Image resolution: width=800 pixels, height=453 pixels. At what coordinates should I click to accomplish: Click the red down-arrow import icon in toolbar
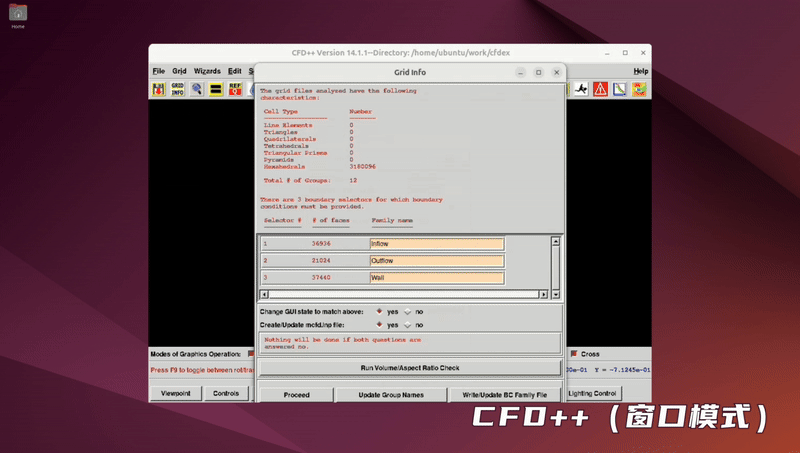(x=159, y=89)
